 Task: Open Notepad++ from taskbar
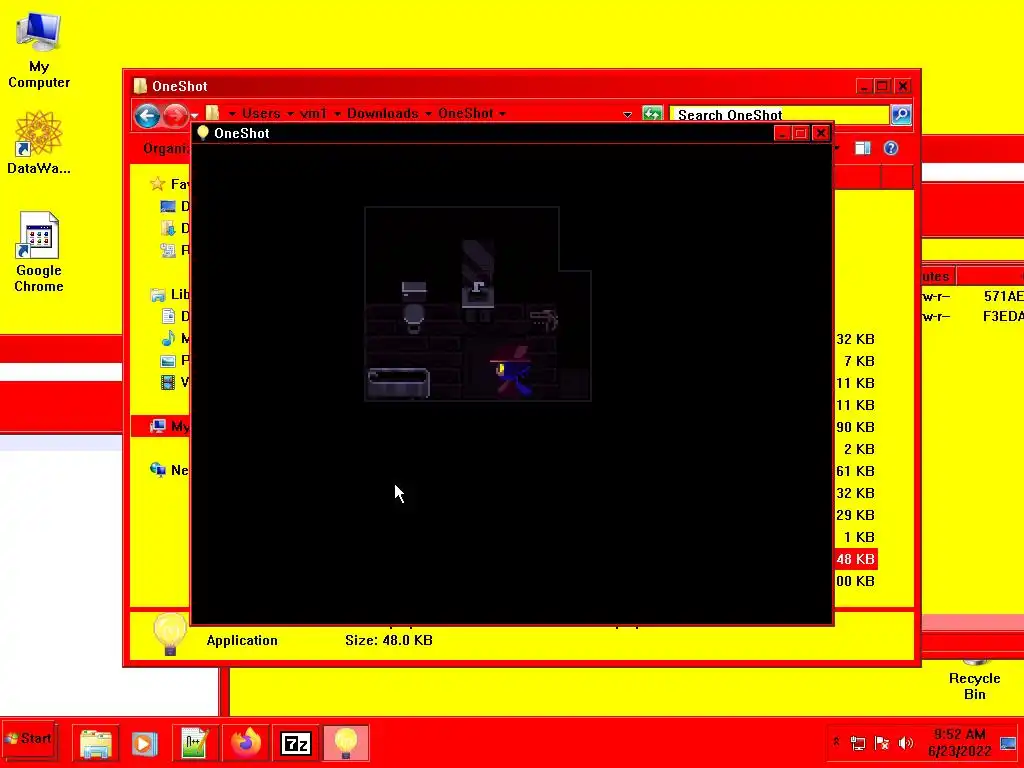pyautogui.click(x=195, y=743)
